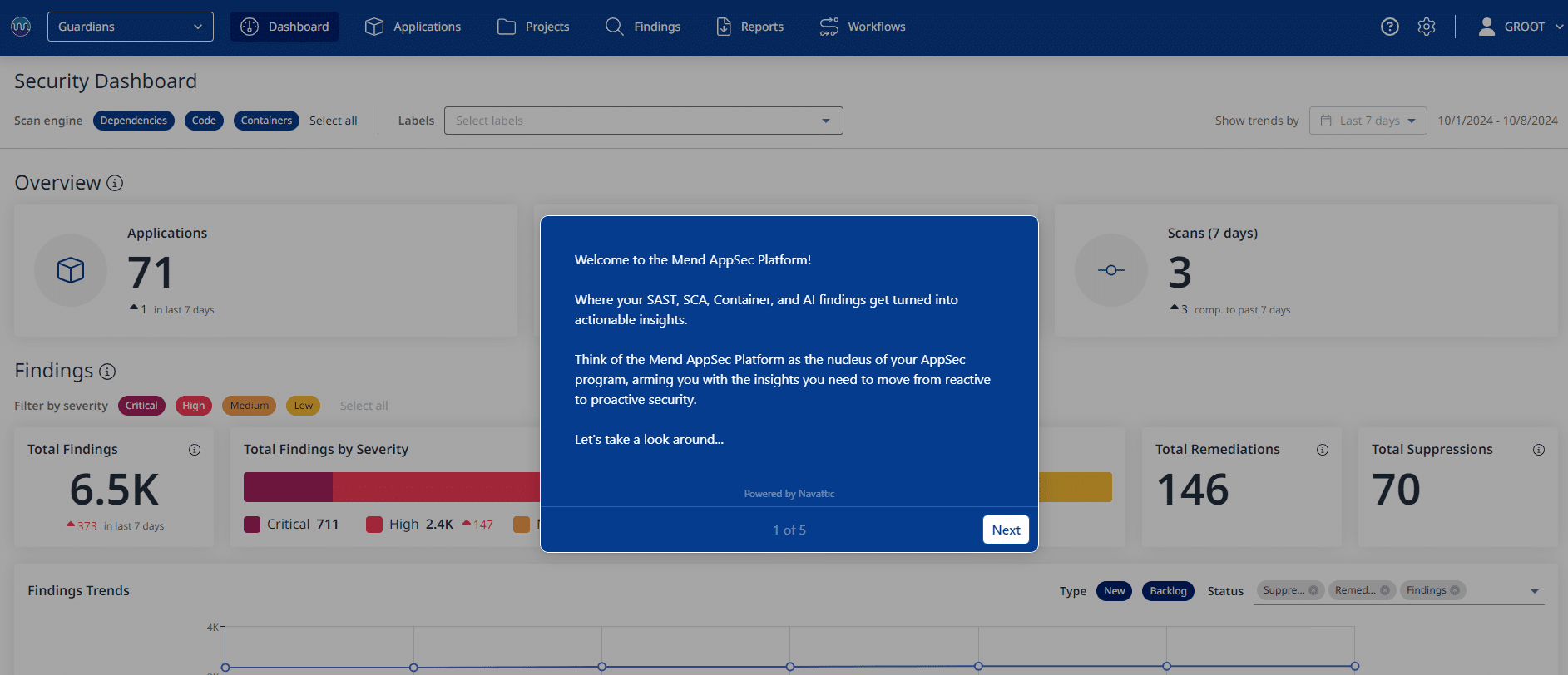Open the Dashboard tab

point(284,27)
